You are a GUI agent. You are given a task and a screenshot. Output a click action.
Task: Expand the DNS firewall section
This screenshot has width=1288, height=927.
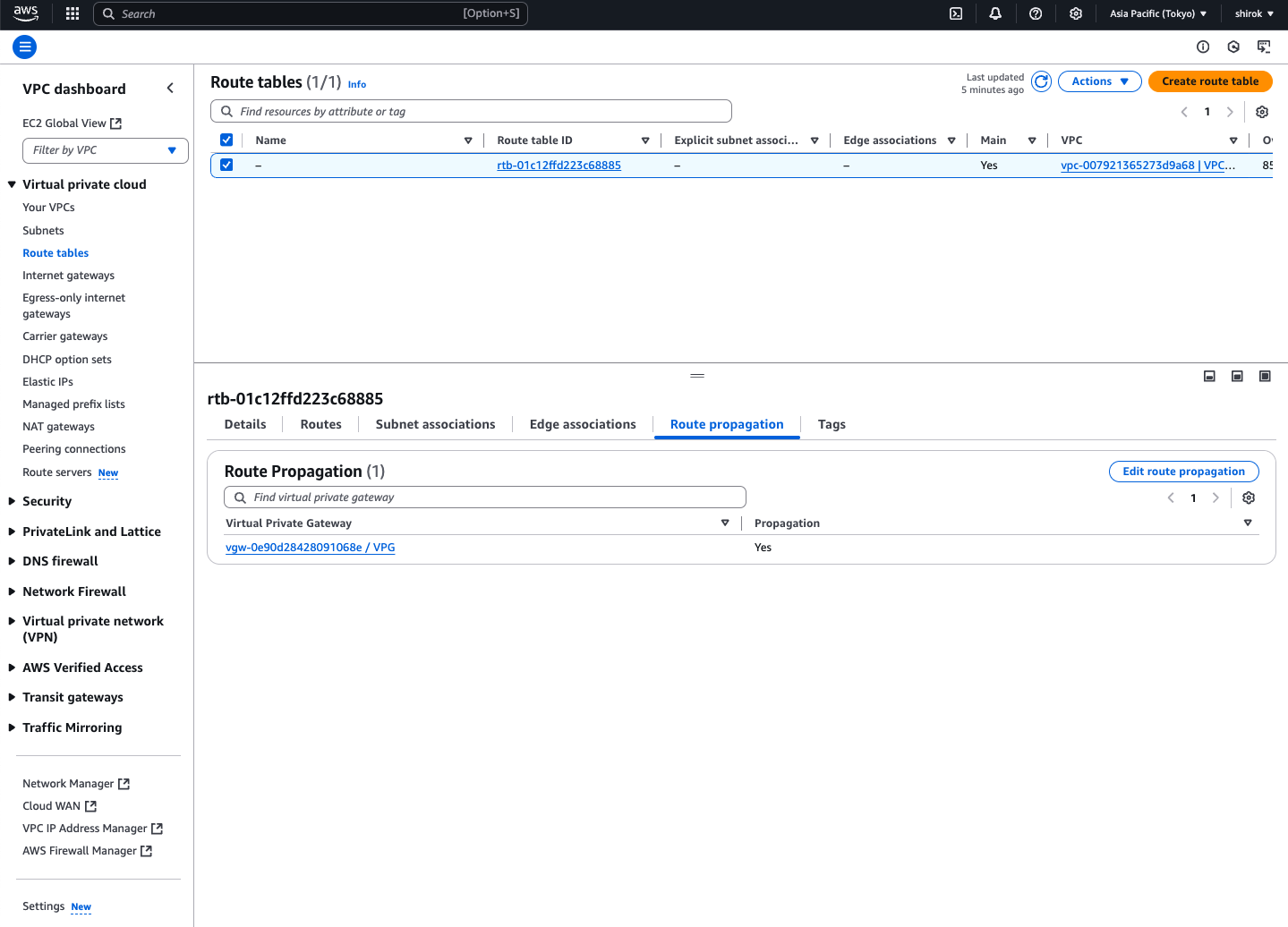pyautogui.click(x=13, y=561)
